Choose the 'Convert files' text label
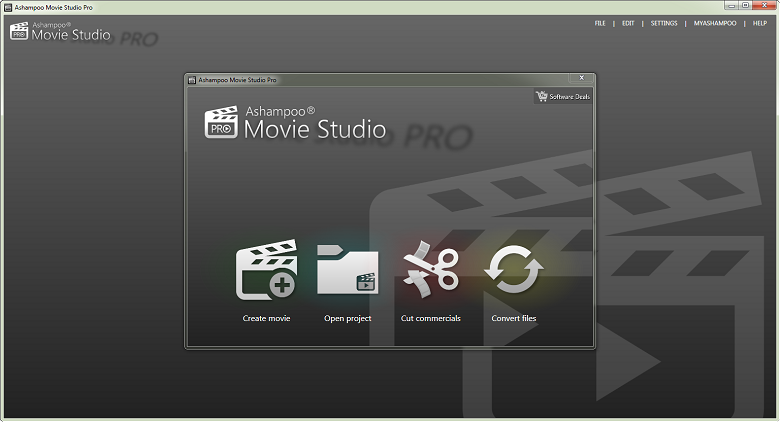The width and height of the screenshot is (780, 422). coord(513,319)
